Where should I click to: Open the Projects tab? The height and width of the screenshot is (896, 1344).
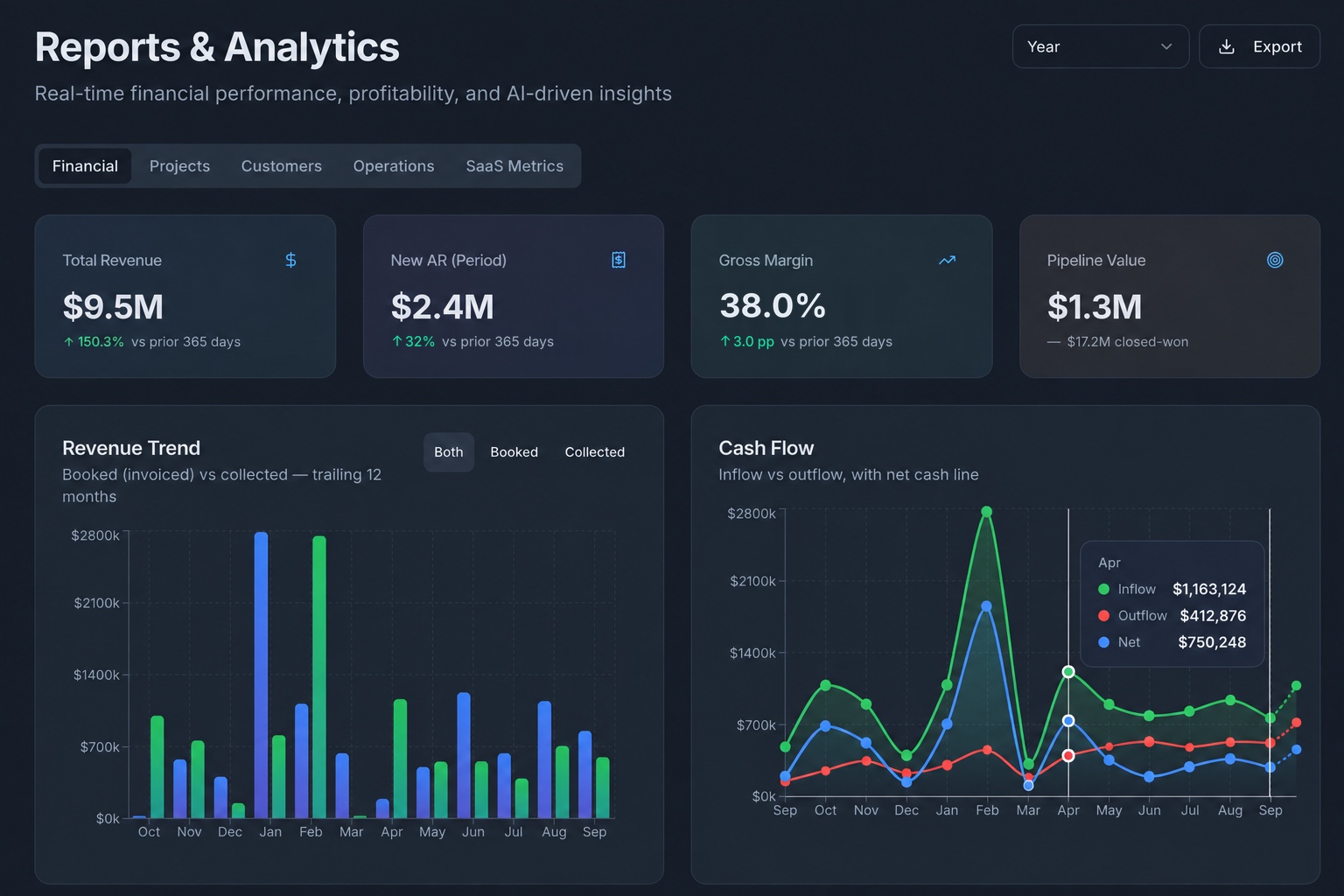pos(179,166)
